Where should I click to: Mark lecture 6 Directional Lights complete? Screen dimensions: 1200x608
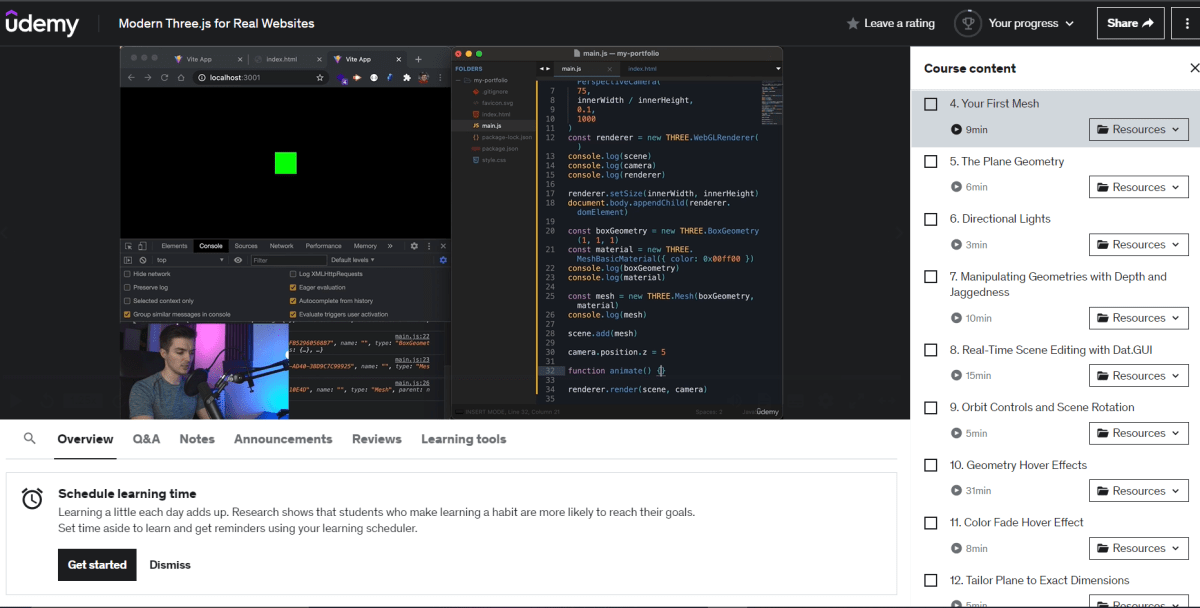[x=931, y=219]
